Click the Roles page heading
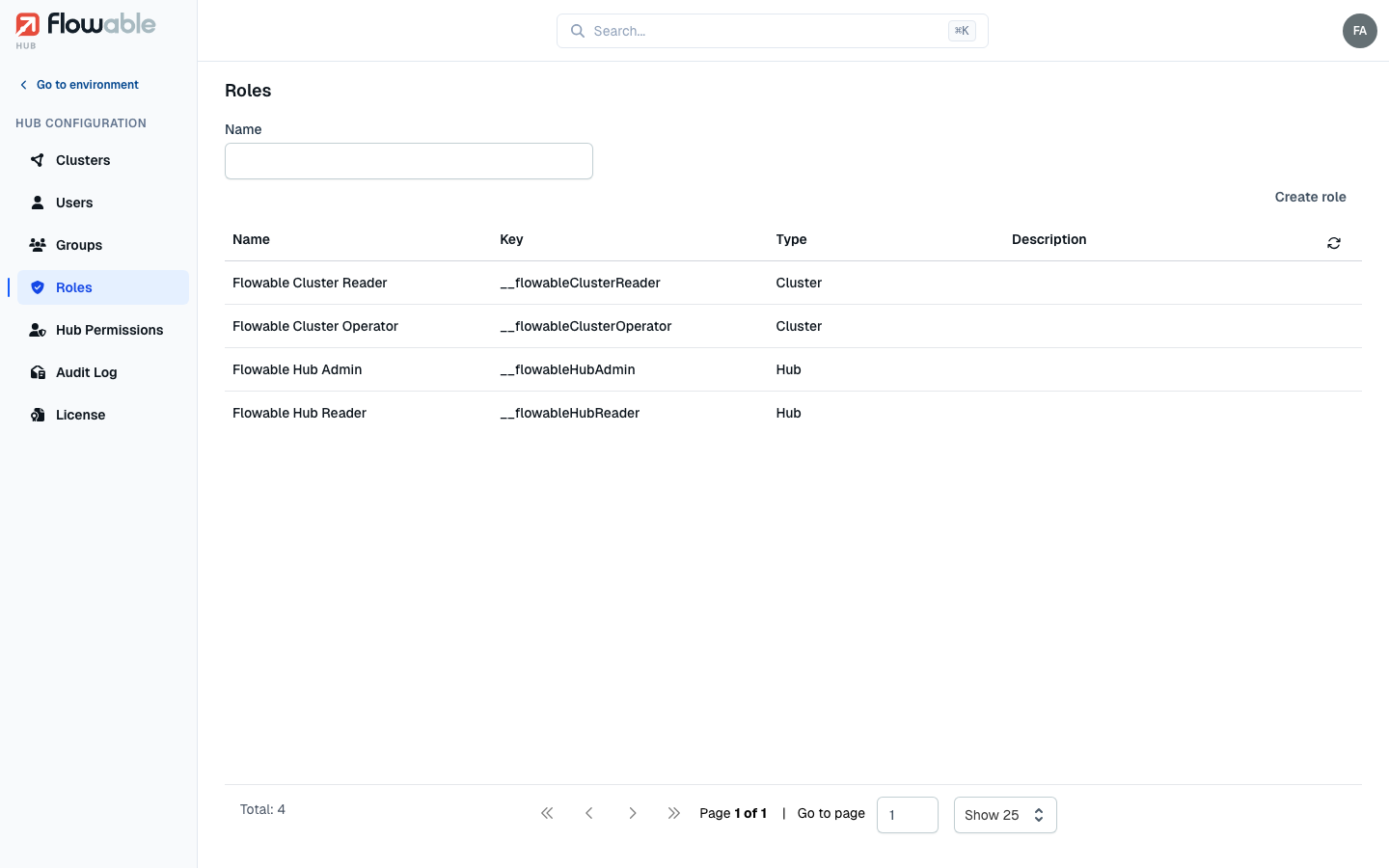The width and height of the screenshot is (1389, 868). (248, 91)
